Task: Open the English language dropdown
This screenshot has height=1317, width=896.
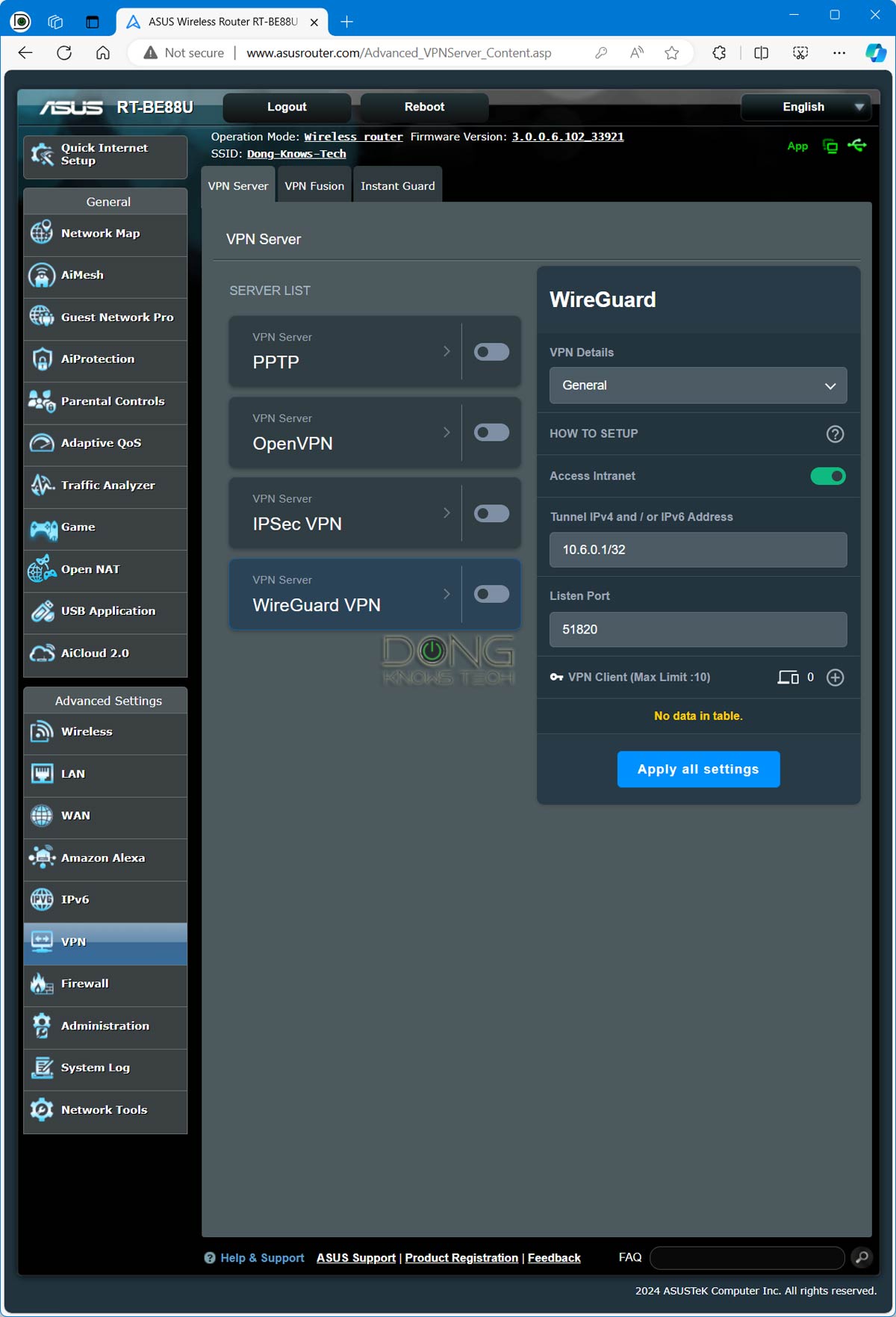Action: click(806, 107)
